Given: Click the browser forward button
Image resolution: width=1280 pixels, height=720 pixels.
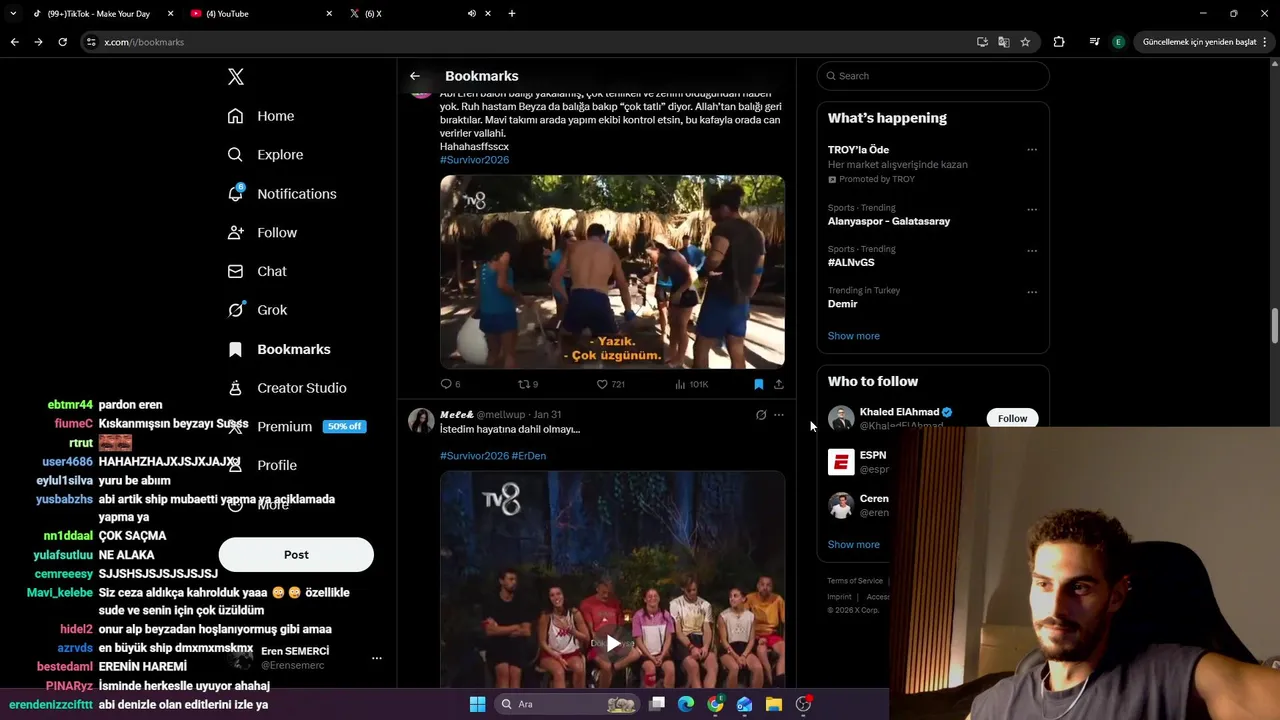Looking at the screenshot, I should (38, 42).
